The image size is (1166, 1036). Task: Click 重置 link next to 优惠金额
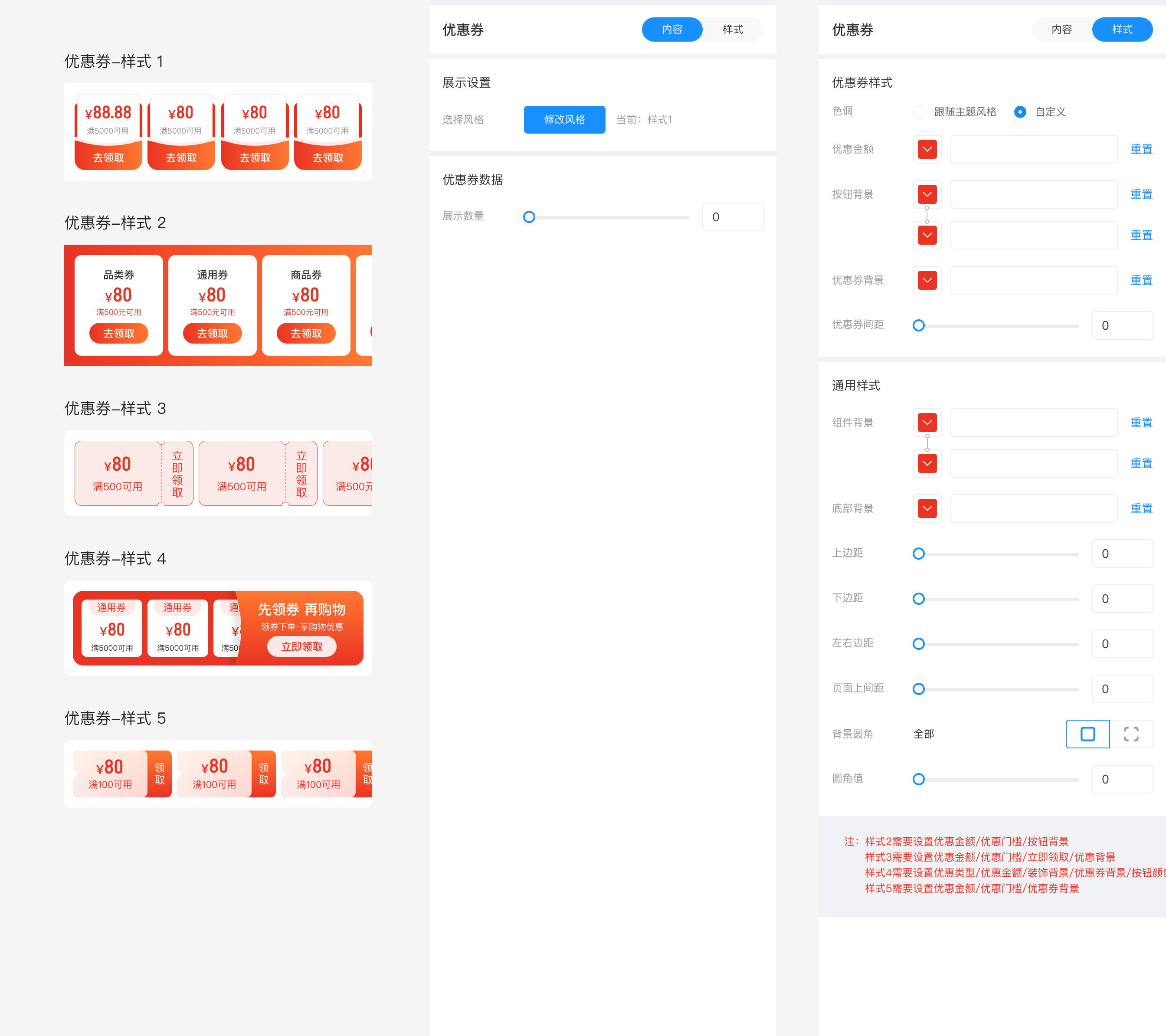pyautogui.click(x=1141, y=149)
